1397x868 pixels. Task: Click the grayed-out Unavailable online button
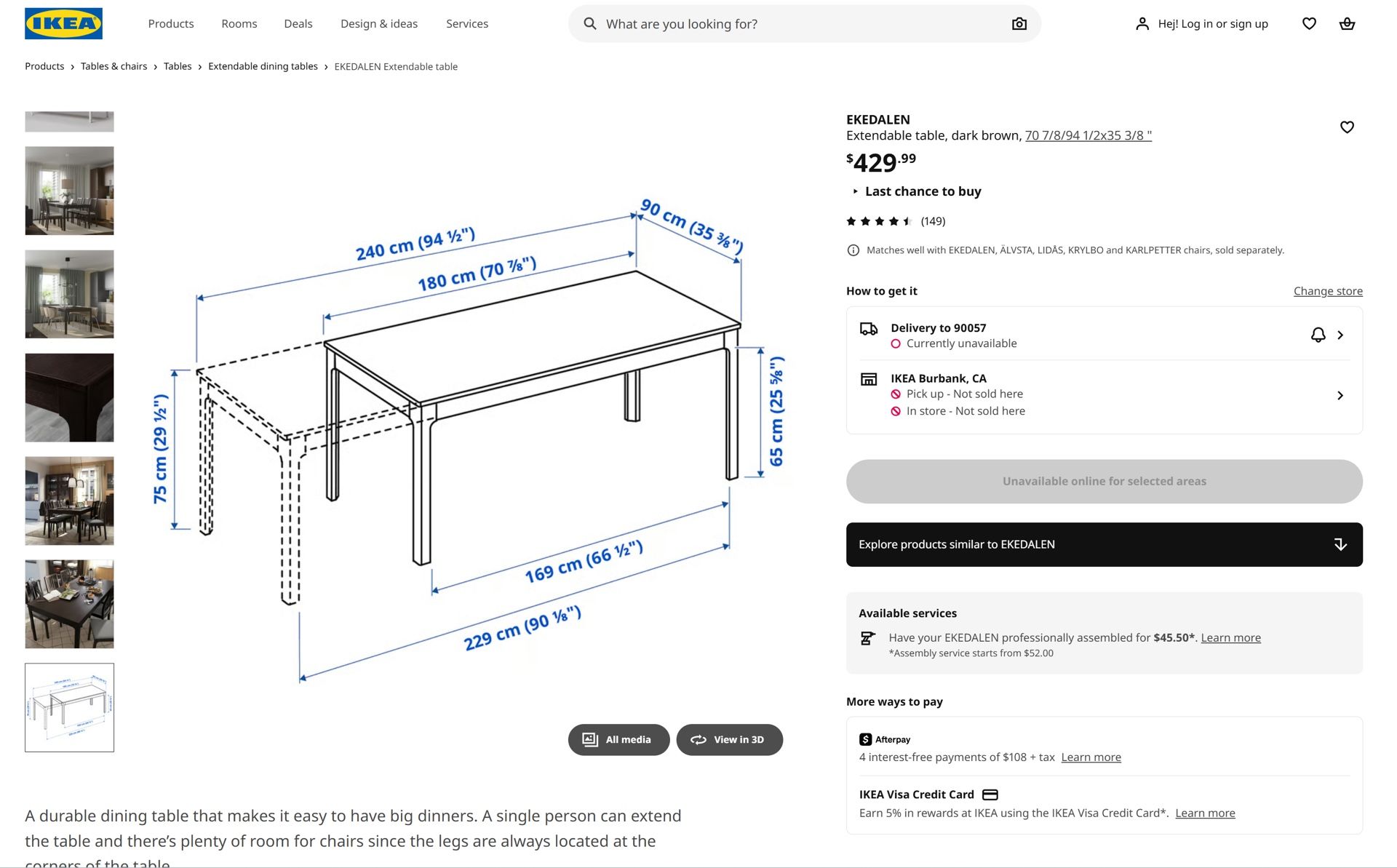coord(1103,481)
